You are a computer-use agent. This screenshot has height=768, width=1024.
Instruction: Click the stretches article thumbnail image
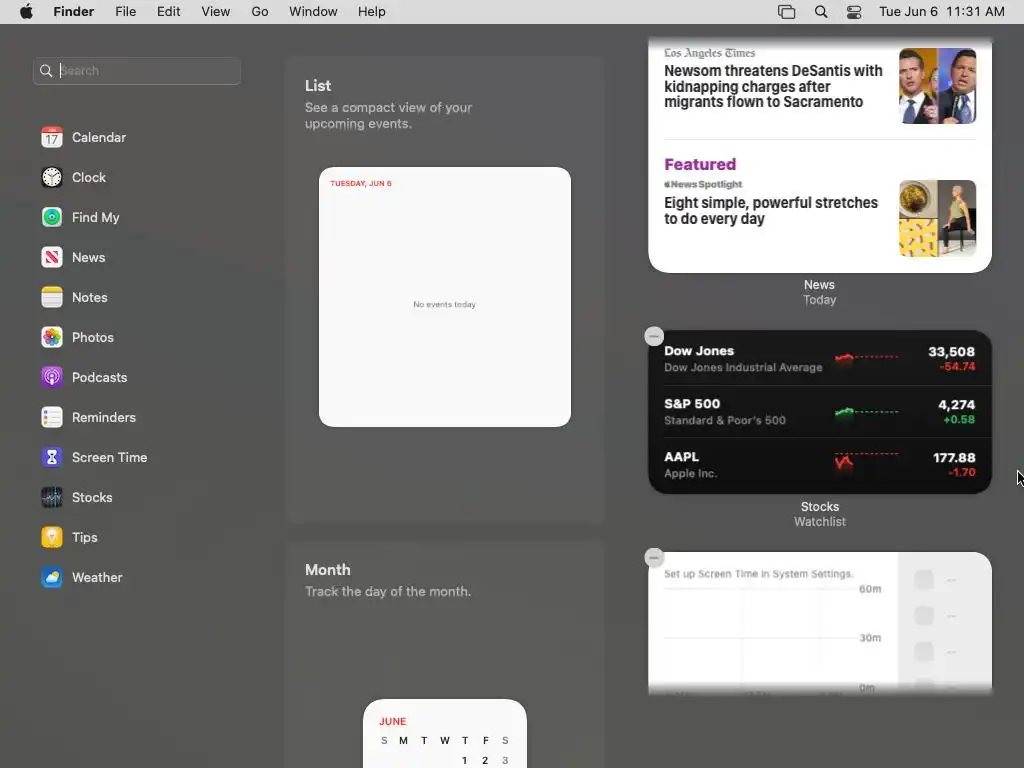[x=937, y=218]
